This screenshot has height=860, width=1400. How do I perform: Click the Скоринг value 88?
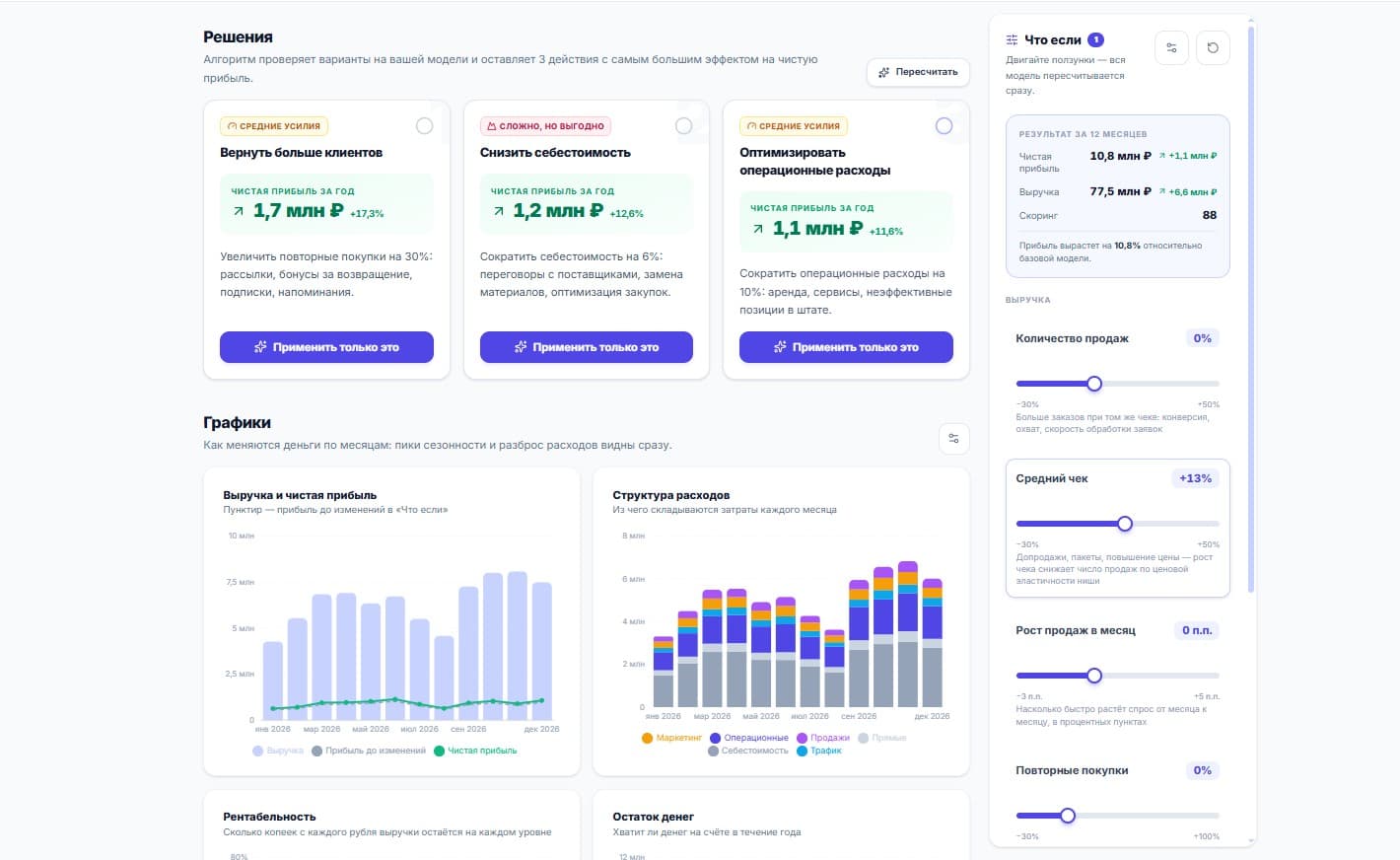tap(1210, 215)
